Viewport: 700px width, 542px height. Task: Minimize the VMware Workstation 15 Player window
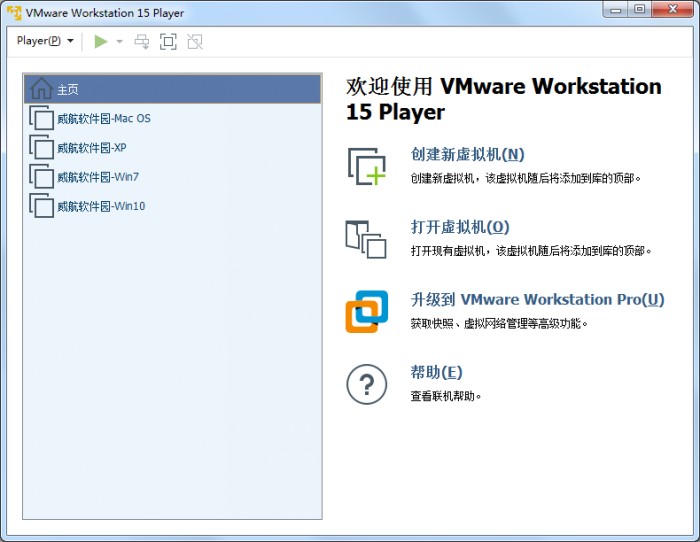(x=616, y=9)
